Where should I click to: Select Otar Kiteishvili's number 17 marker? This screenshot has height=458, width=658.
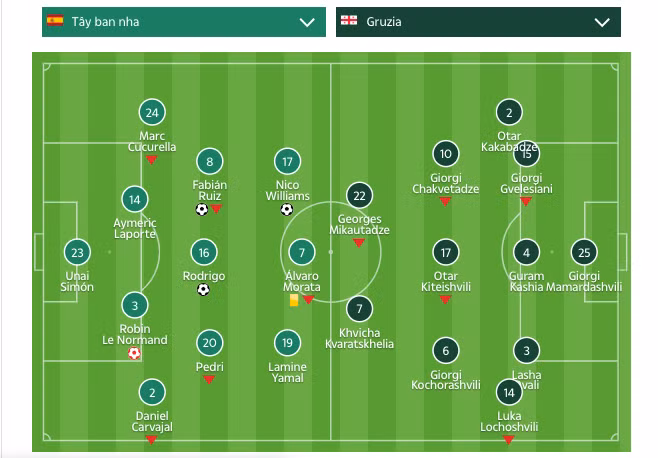445,253
